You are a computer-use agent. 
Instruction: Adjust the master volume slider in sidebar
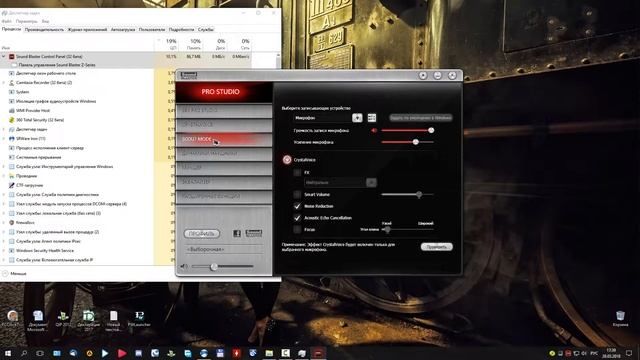click(x=213, y=267)
